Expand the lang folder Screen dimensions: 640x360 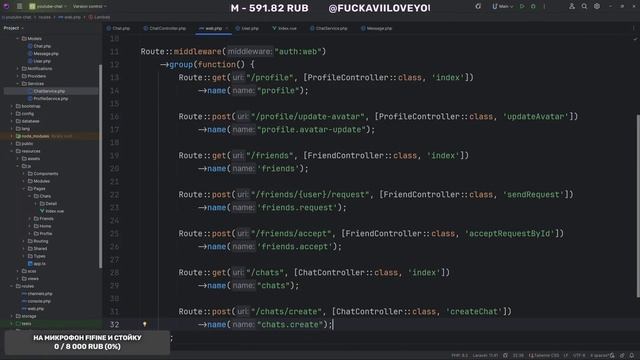(x=12, y=129)
